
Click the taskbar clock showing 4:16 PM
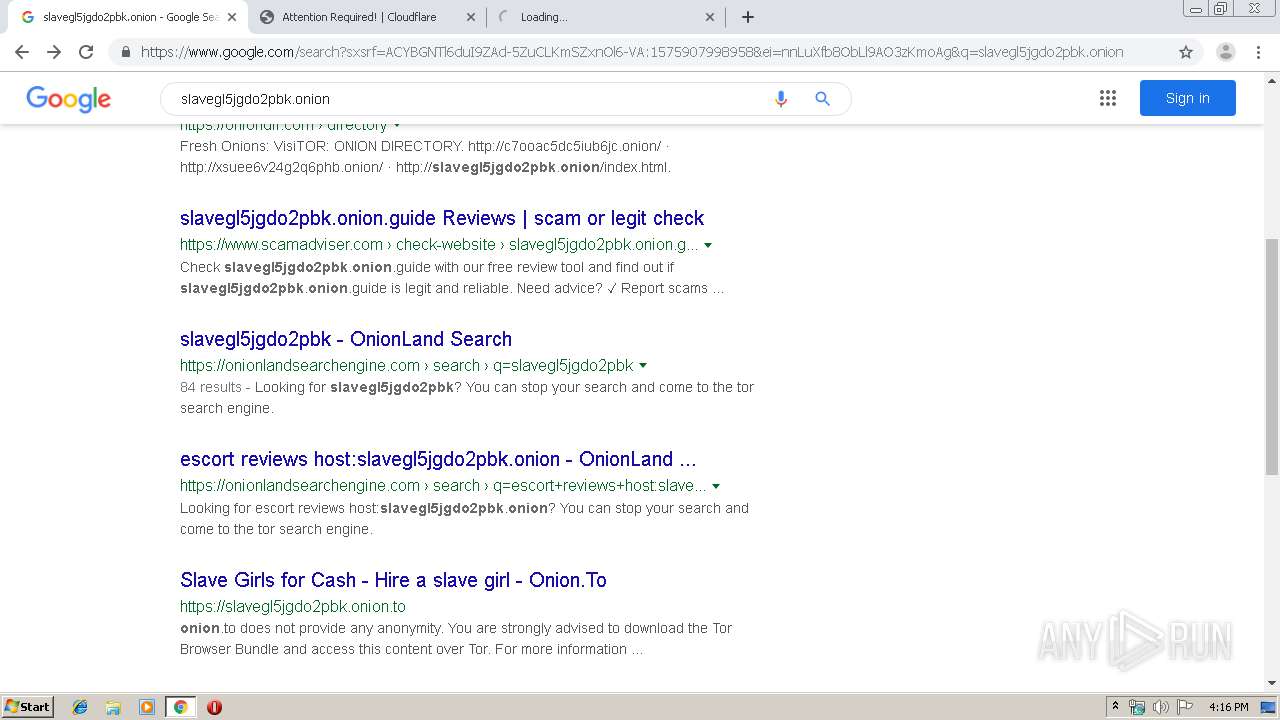click(x=1228, y=707)
